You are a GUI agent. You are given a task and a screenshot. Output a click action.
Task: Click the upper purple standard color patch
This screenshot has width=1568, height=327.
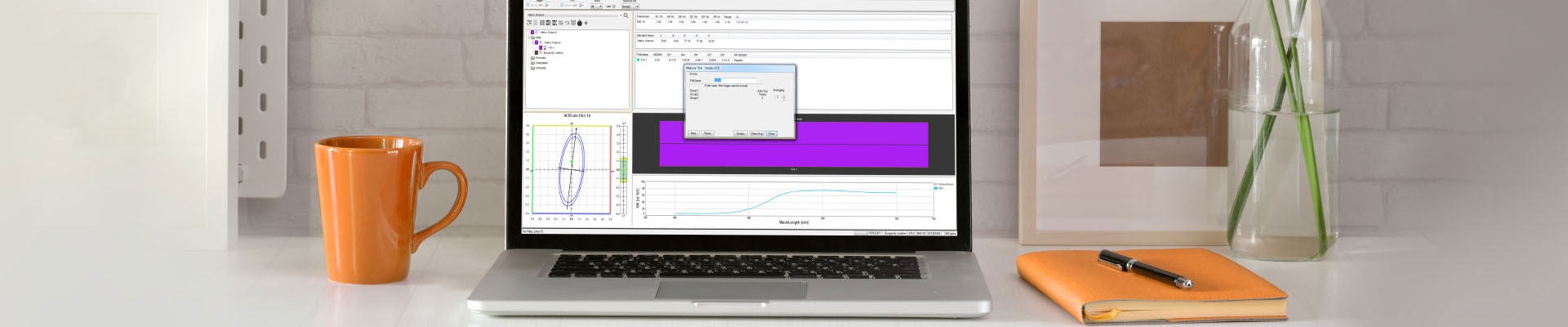click(x=794, y=133)
